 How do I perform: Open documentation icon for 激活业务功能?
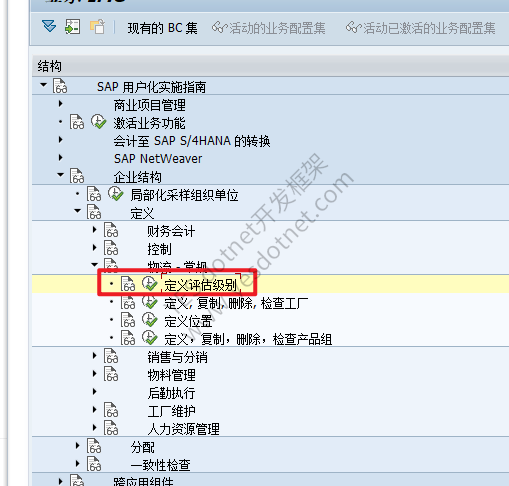coord(77,122)
